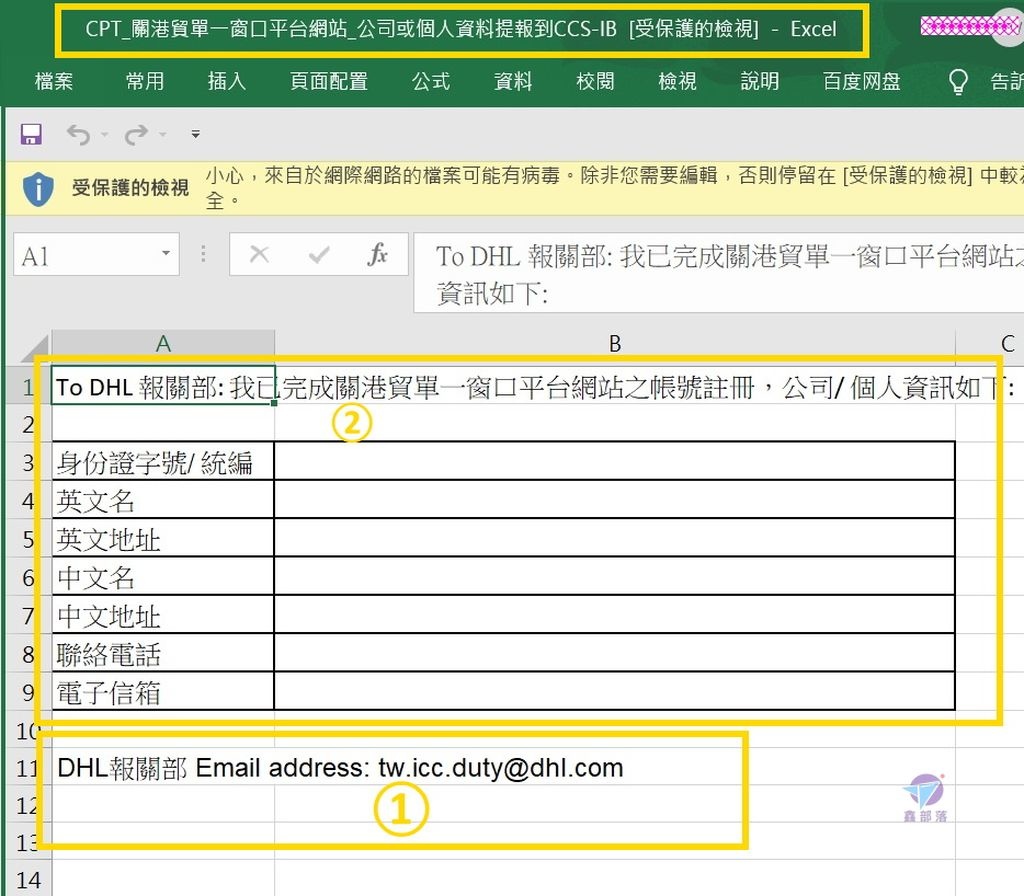
Task: Open the 頁面配置 ribbon tab
Action: pyautogui.click(x=329, y=82)
